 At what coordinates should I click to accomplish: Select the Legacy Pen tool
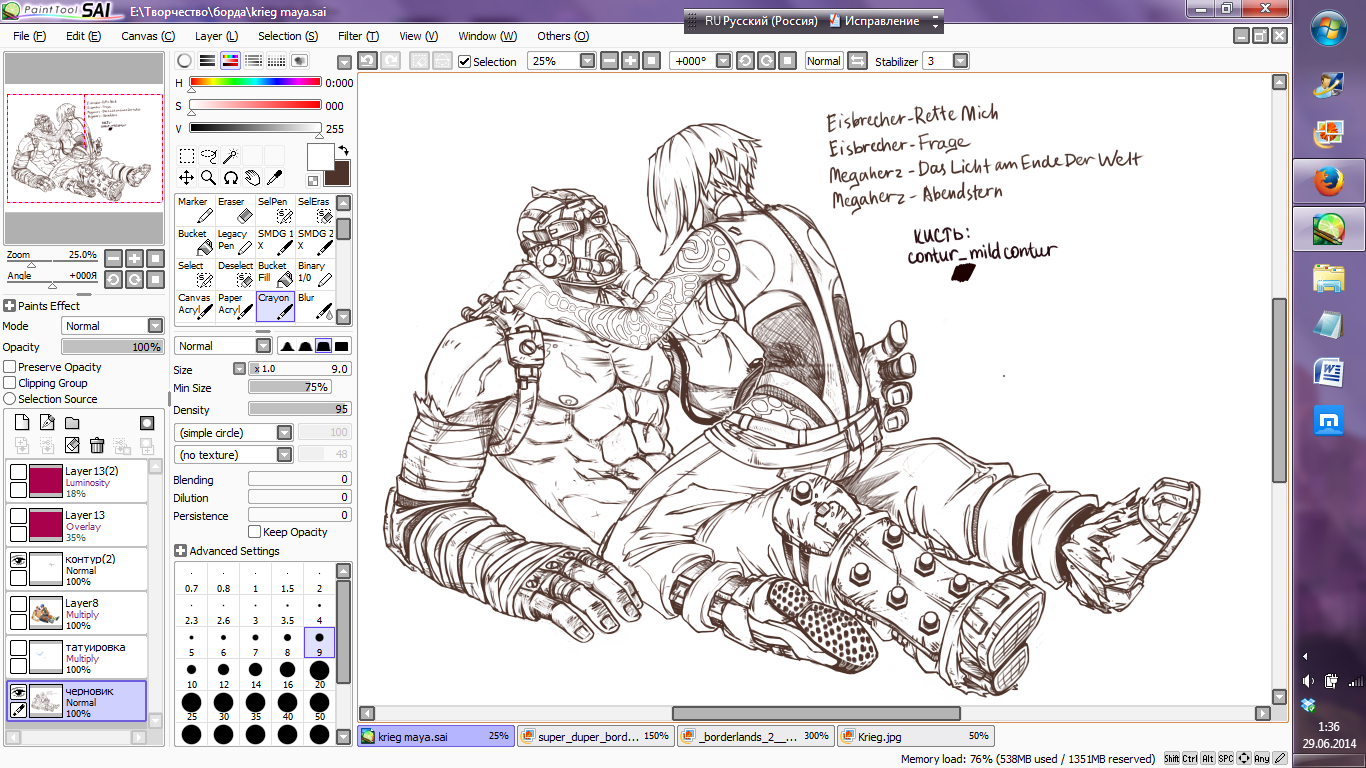tap(235, 241)
